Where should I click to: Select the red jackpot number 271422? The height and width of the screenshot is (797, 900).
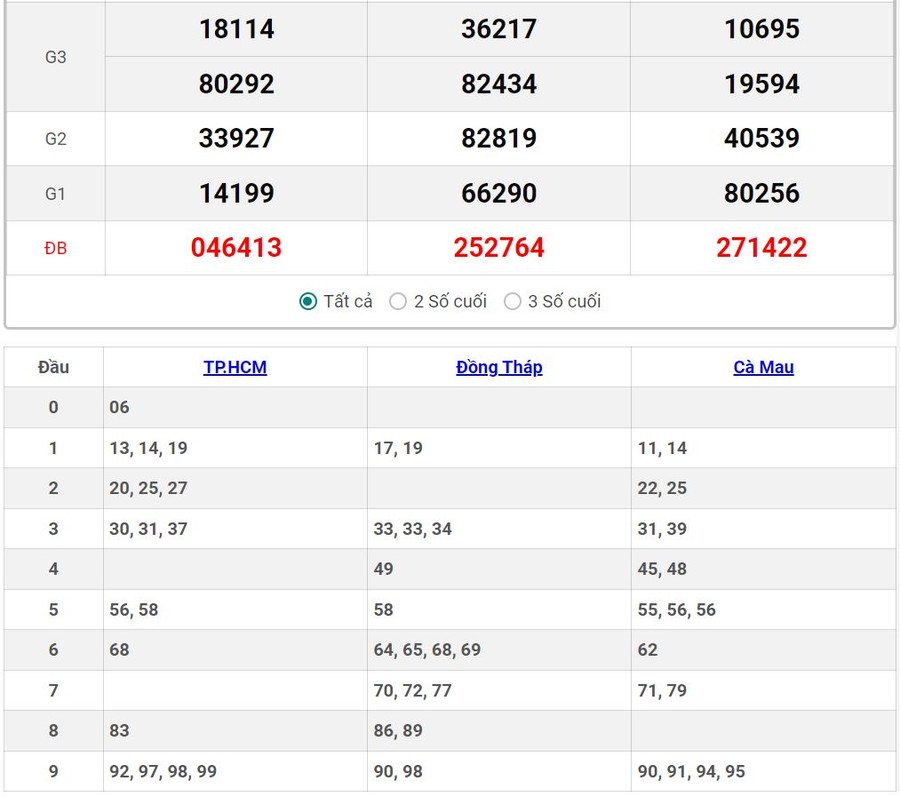(761, 248)
